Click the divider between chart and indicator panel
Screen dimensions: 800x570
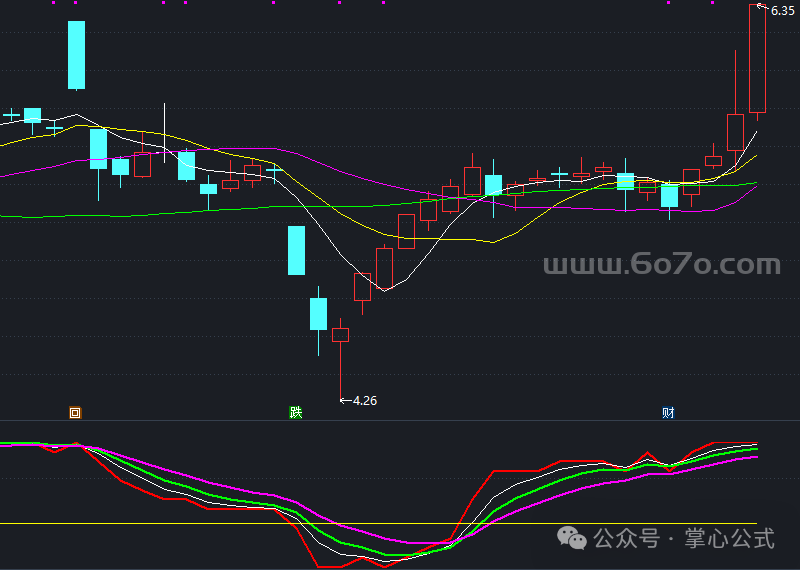pos(400,420)
